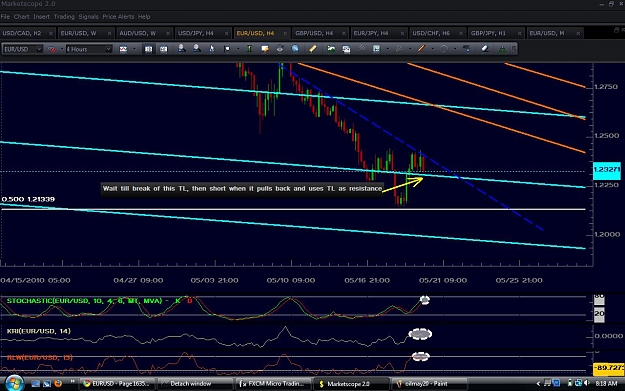This screenshot has height=391, width=625.
Task: Open the Insert menu
Action: 41,17
